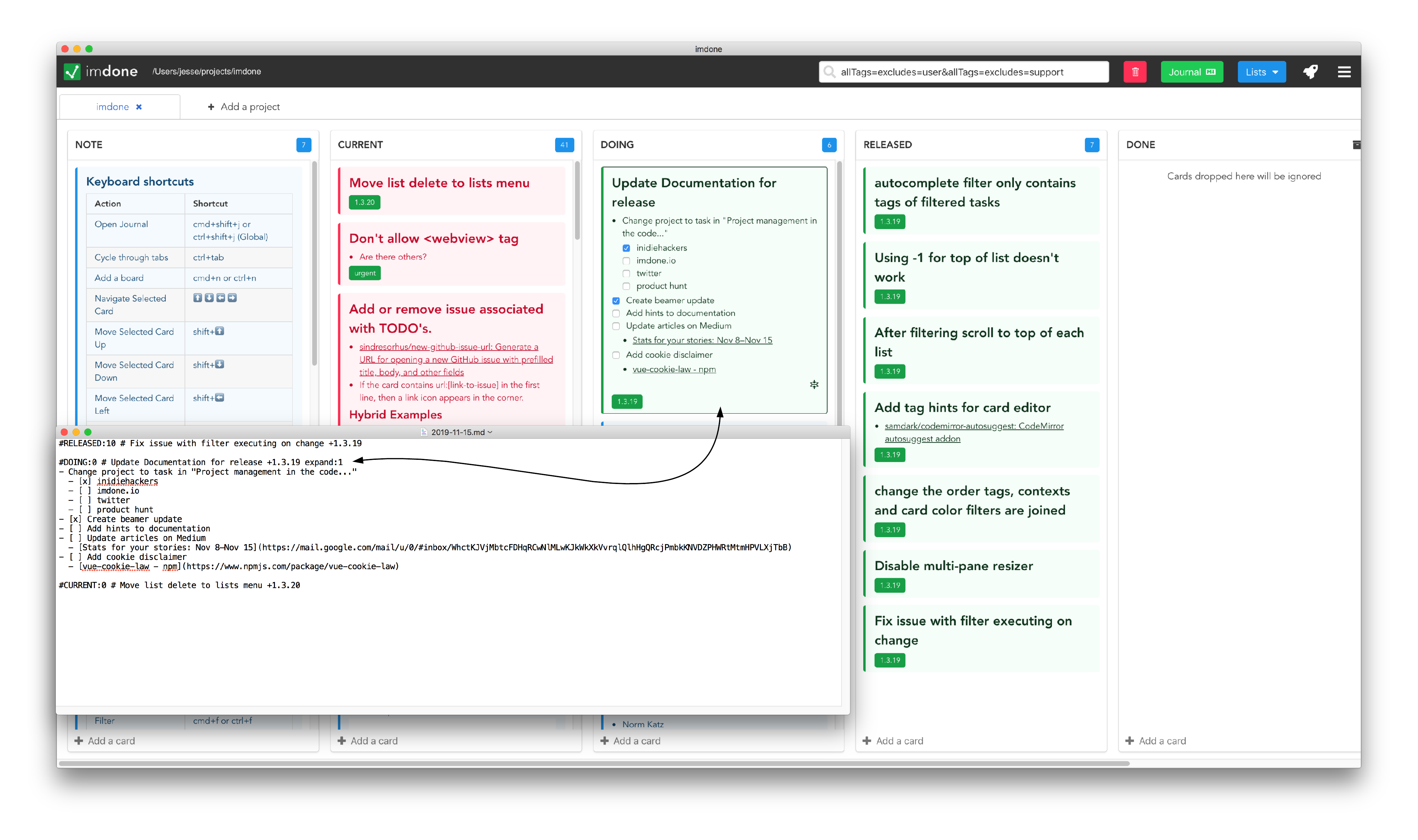Click the card collapse icon on Update Documentation card
The image size is (1418, 840).
813,385
